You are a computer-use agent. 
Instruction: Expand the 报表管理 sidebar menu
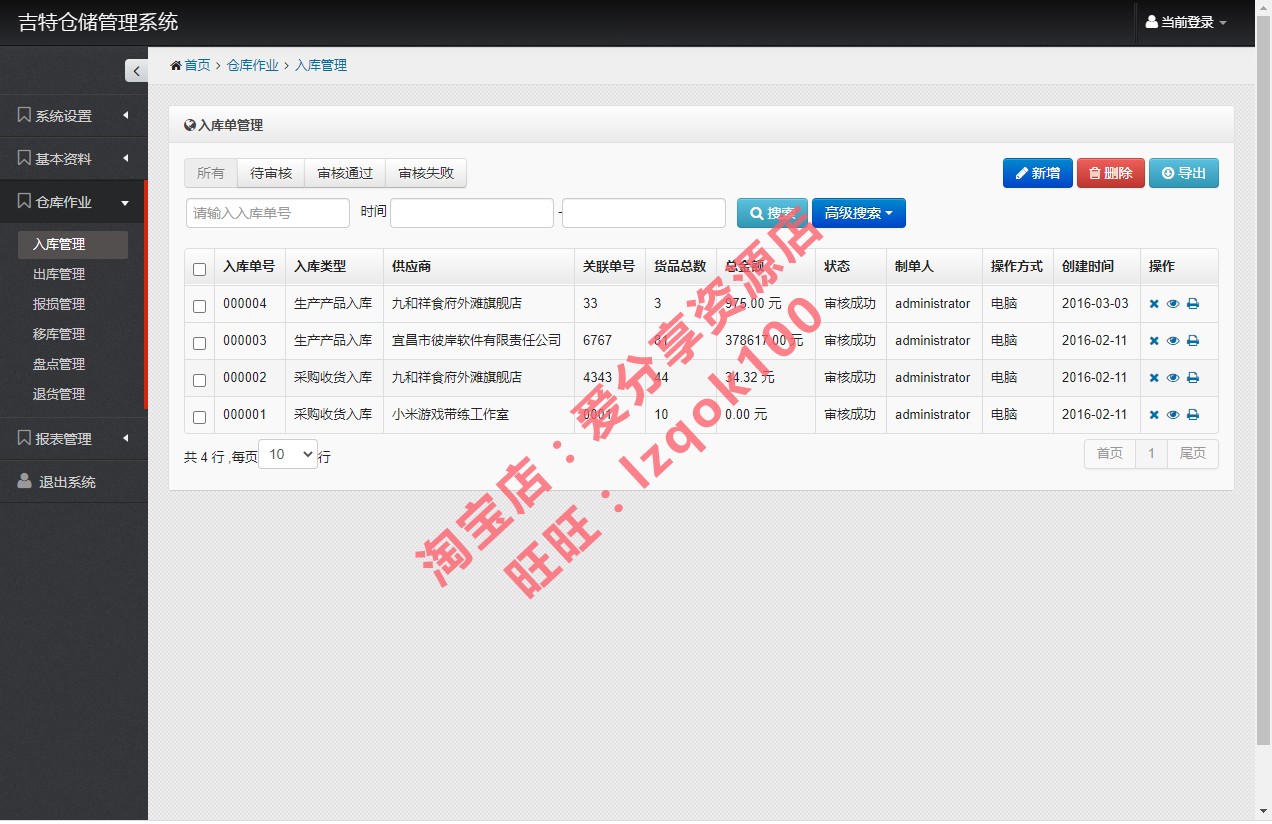tap(74, 439)
